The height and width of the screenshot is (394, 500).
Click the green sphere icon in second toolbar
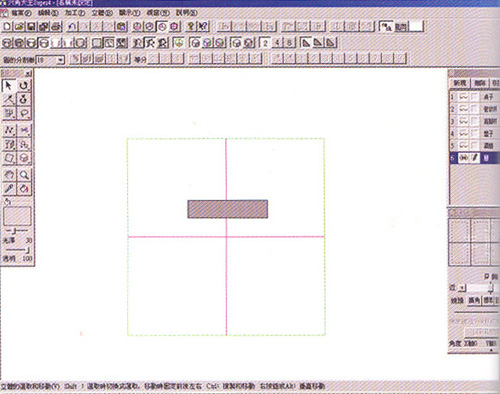click(x=179, y=43)
